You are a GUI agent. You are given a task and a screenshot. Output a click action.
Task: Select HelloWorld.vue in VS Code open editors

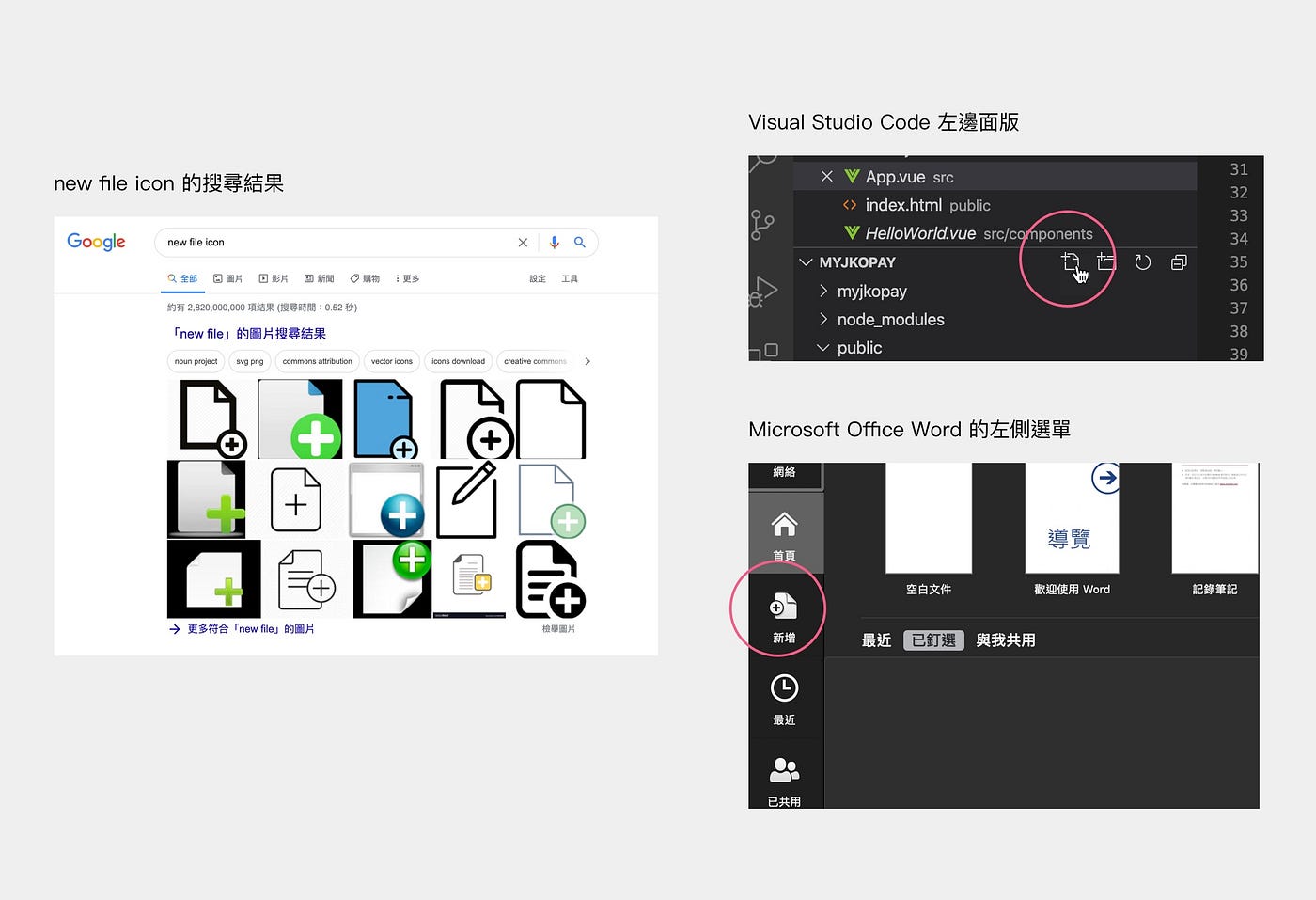[x=995, y=233]
